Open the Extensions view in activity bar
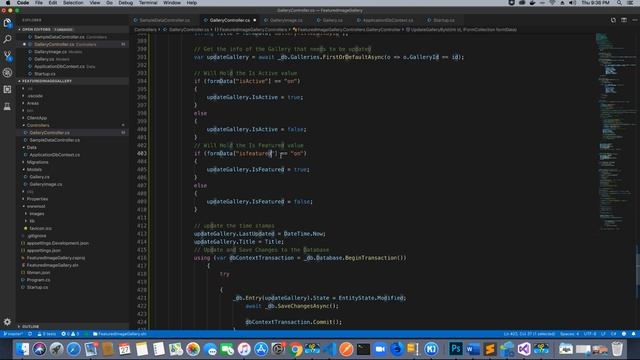This screenshot has height=360, width=640. (7, 89)
